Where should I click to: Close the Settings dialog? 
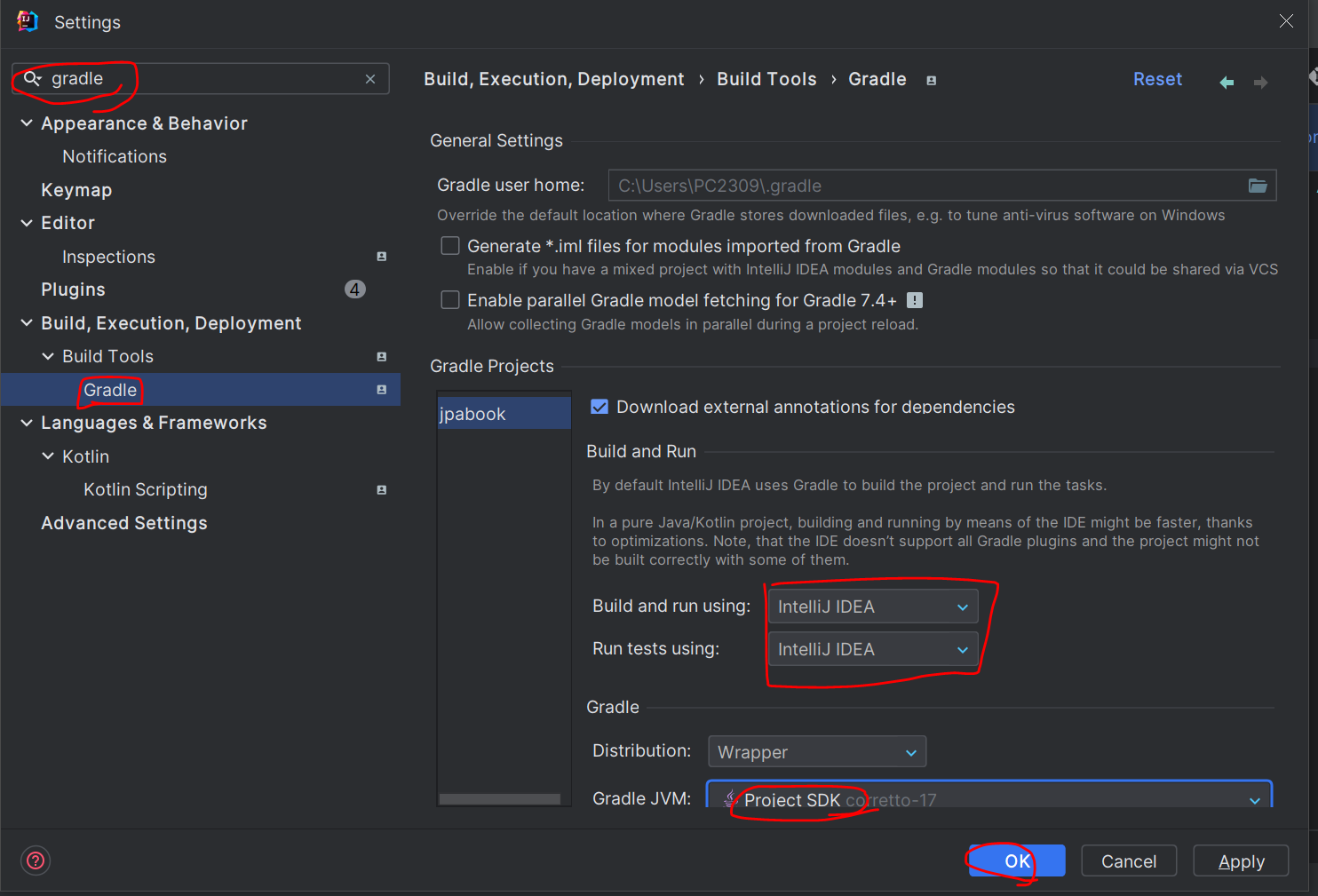coord(1286,21)
